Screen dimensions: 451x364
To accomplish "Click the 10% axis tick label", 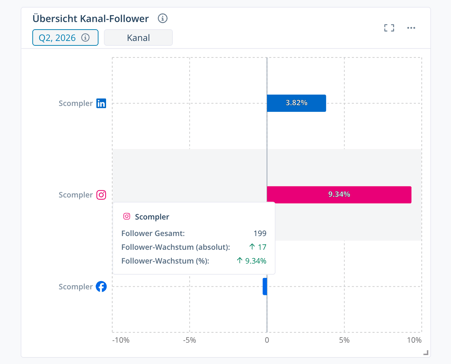I will tap(414, 340).
